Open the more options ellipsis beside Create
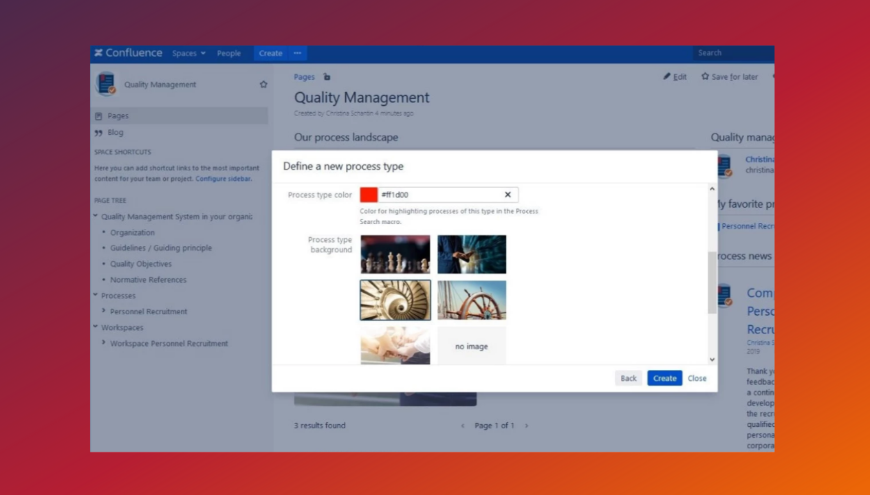Screen dimensions: 870x495 coord(298,53)
